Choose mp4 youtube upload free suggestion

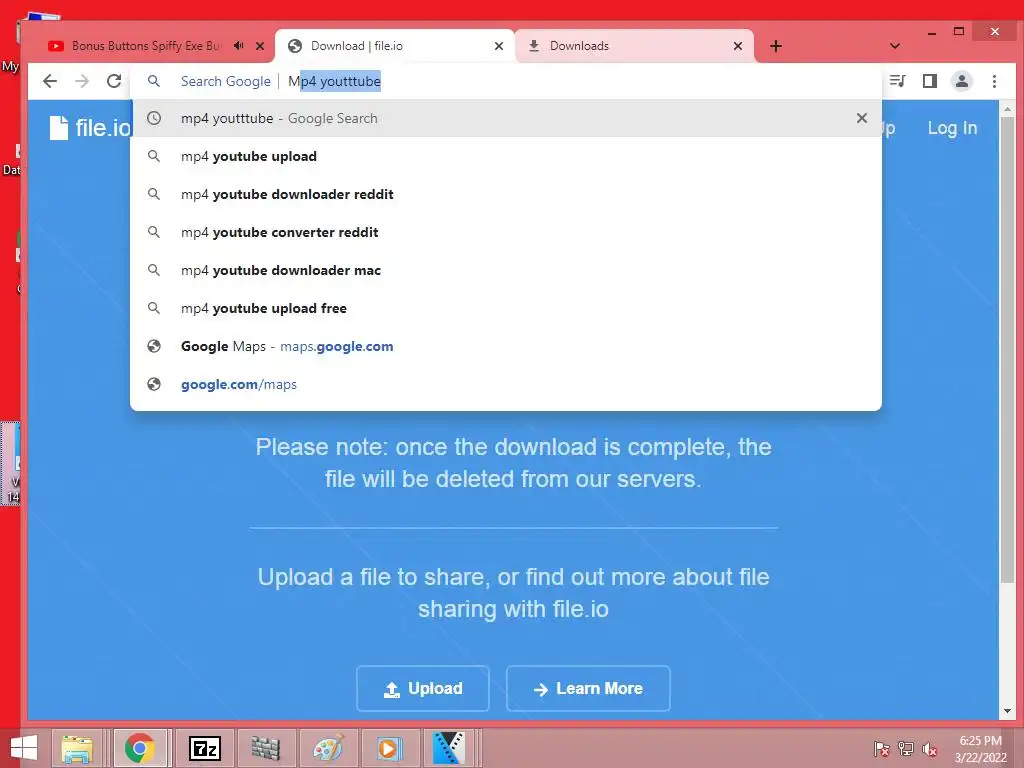(x=505, y=308)
